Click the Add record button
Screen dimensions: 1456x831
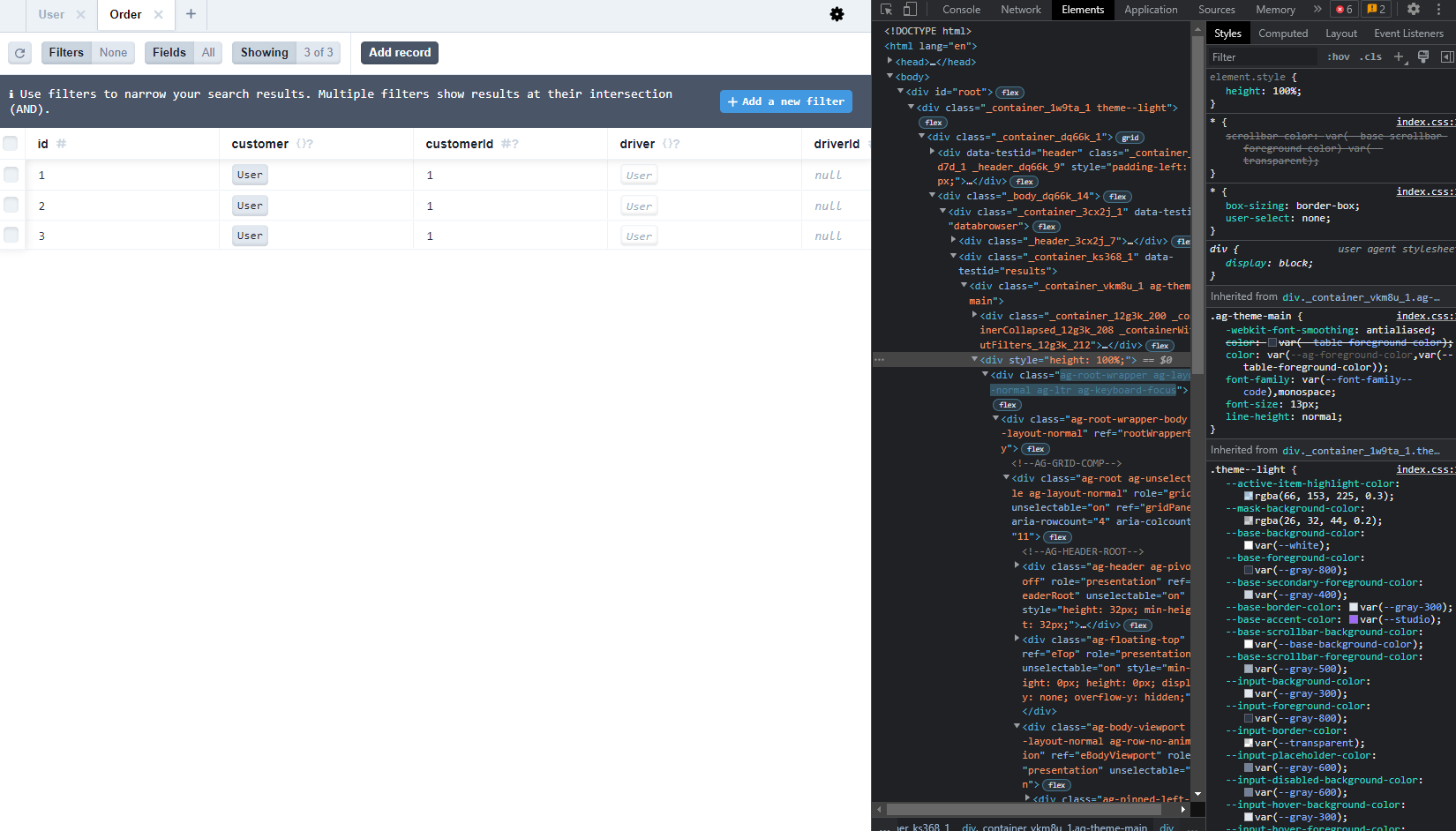click(400, 53)
